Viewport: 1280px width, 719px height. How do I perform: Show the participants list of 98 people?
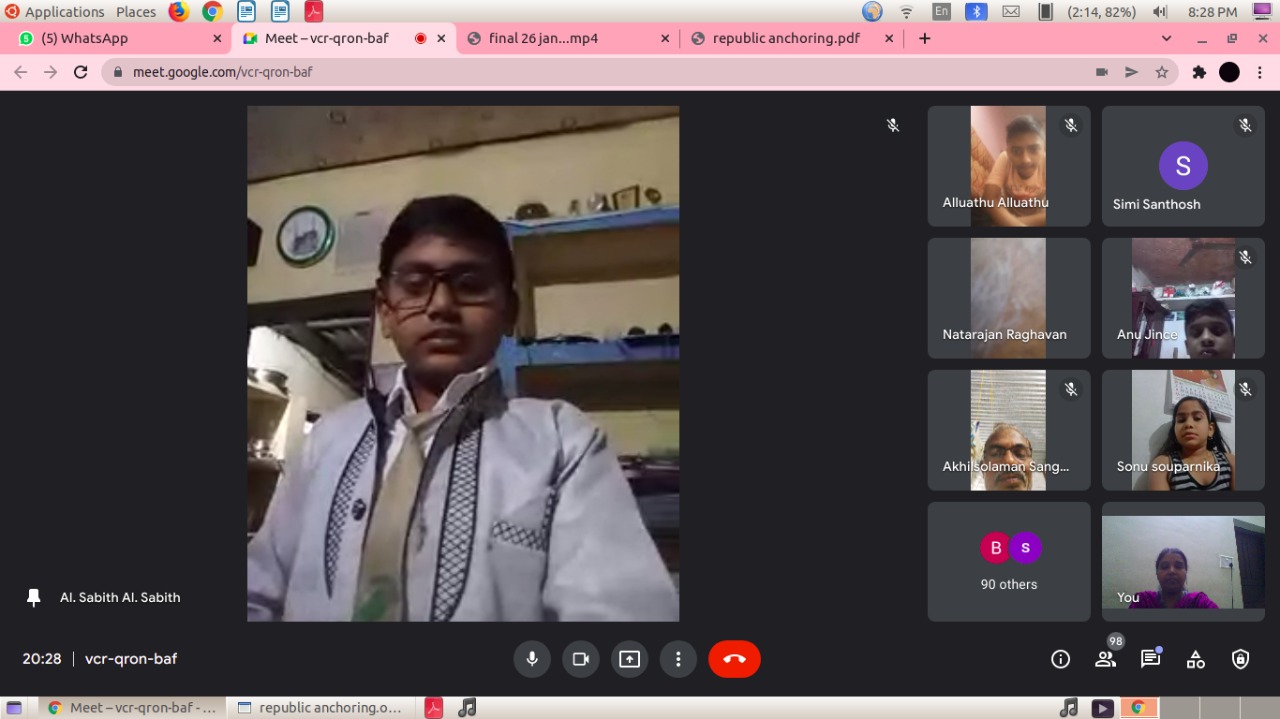click(1105, 659)
